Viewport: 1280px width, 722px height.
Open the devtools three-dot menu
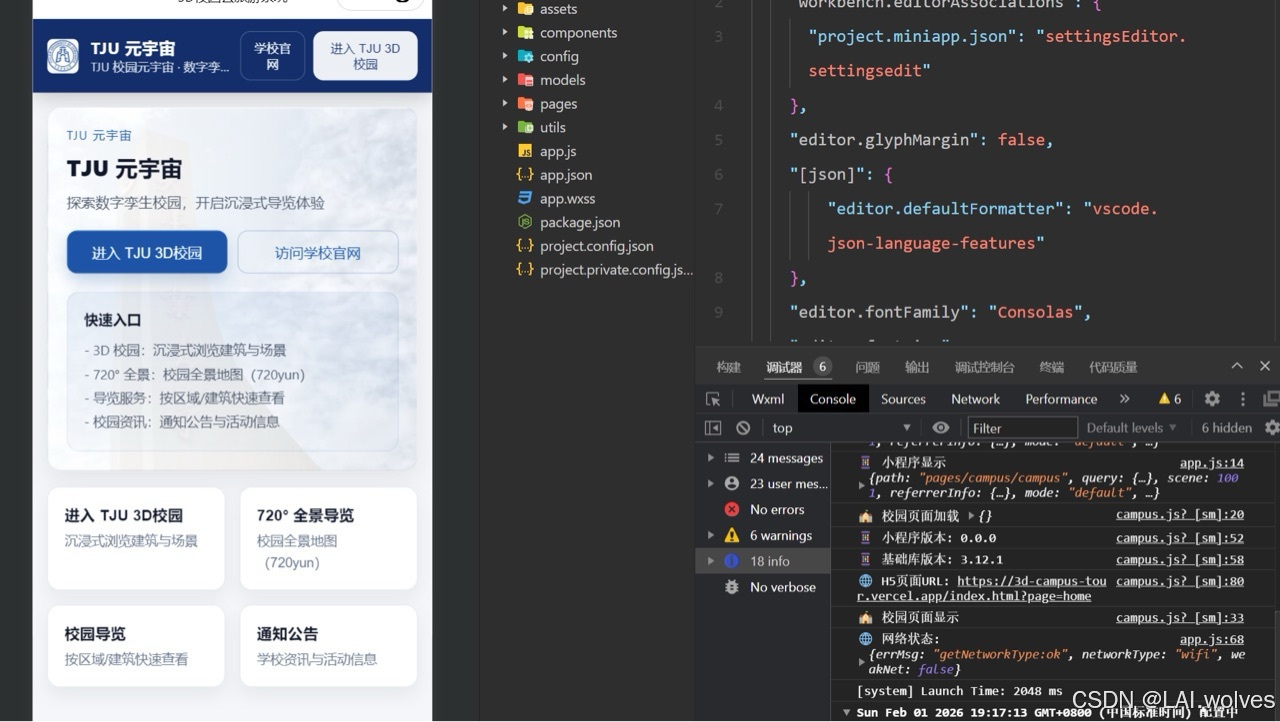click(1243, 399)
